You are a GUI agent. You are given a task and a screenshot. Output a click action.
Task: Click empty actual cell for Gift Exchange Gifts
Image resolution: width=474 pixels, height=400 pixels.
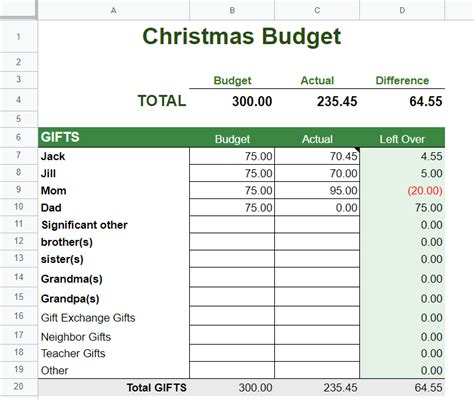[x=317, y=316]
